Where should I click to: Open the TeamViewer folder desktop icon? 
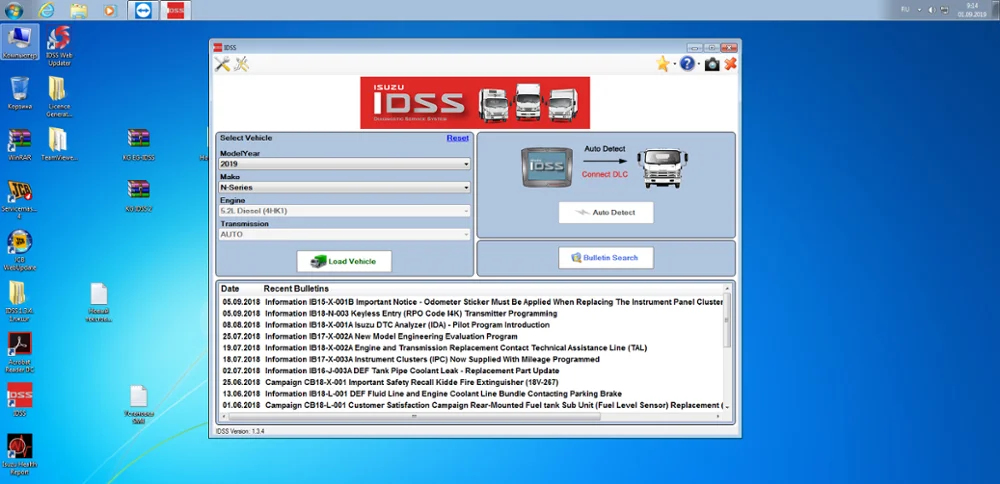(x=59, y=145)
